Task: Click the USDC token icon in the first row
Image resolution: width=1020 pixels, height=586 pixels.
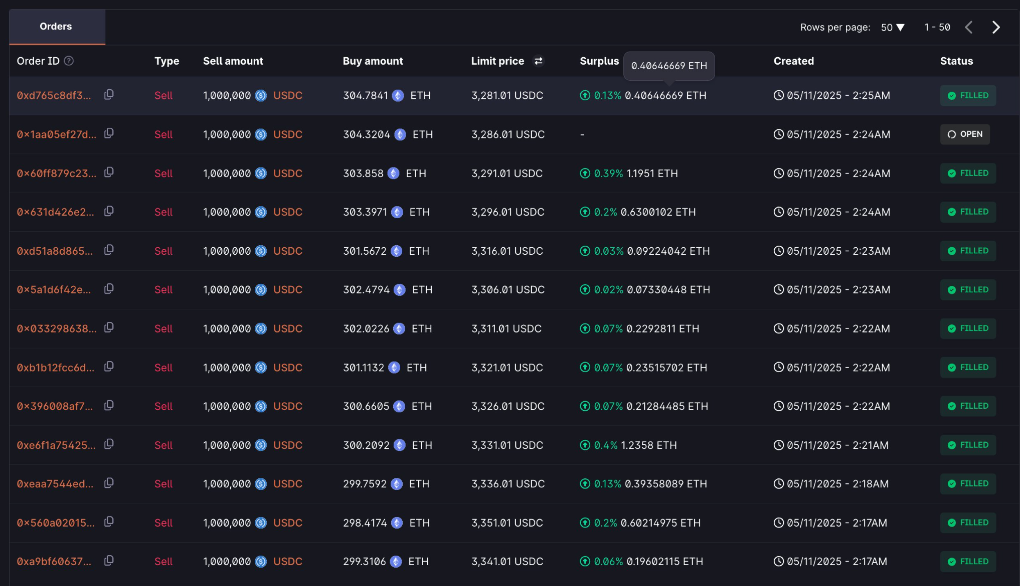Action: pyautogui.click(x=259, y=95)
